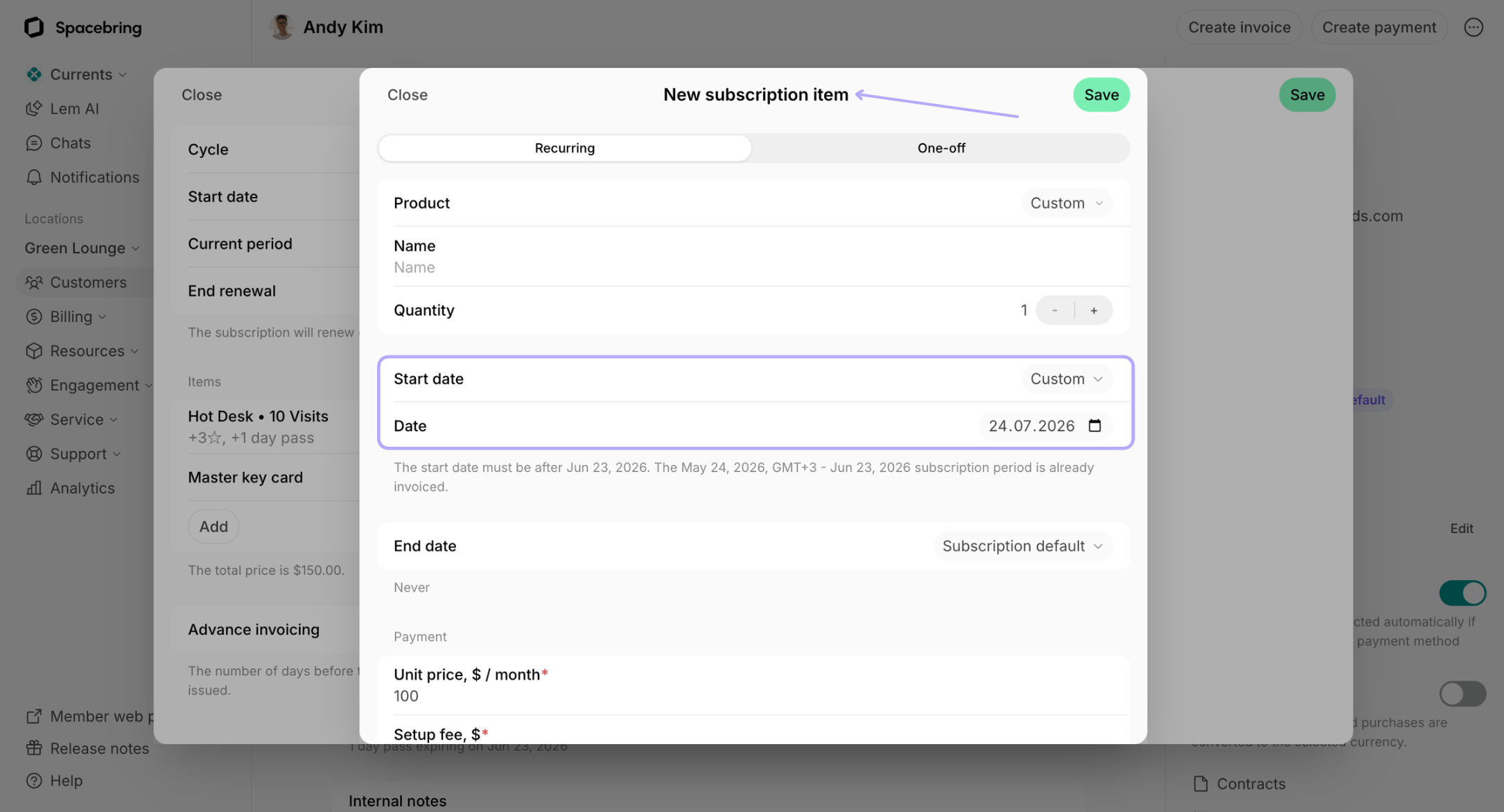Click the Spacebring logo icon
The width and height of the screenshot is (1504, 812).
tap(34, 27)
